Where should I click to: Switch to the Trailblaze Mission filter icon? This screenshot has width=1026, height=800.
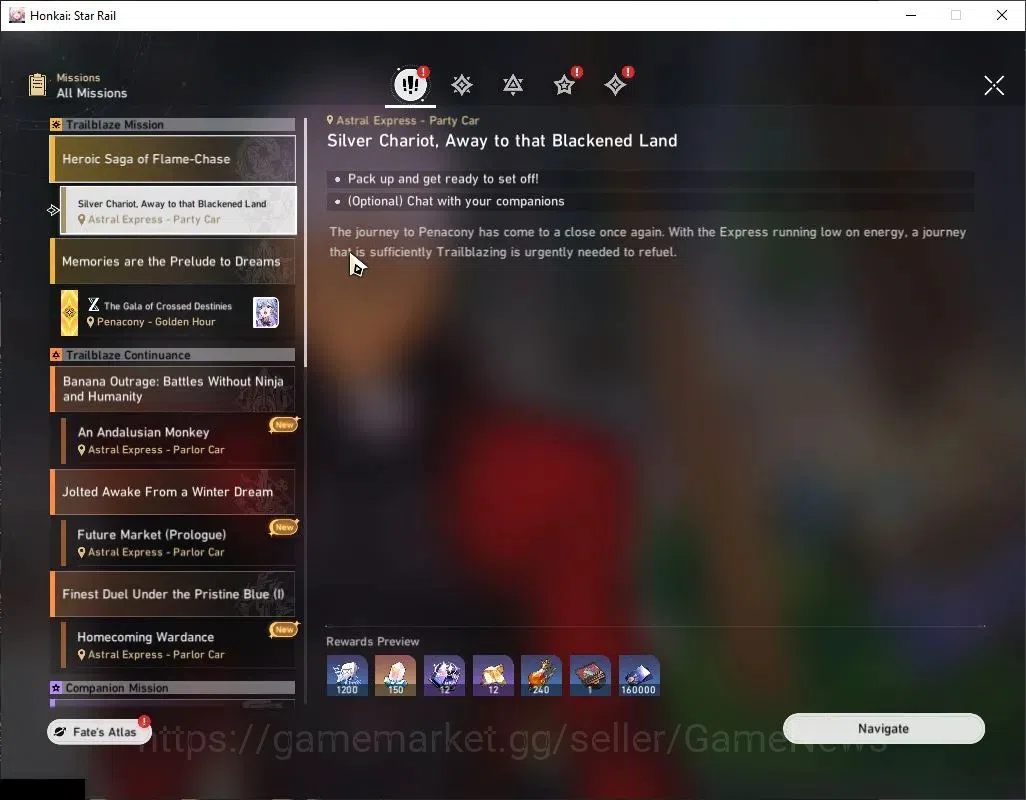(462, 85)
